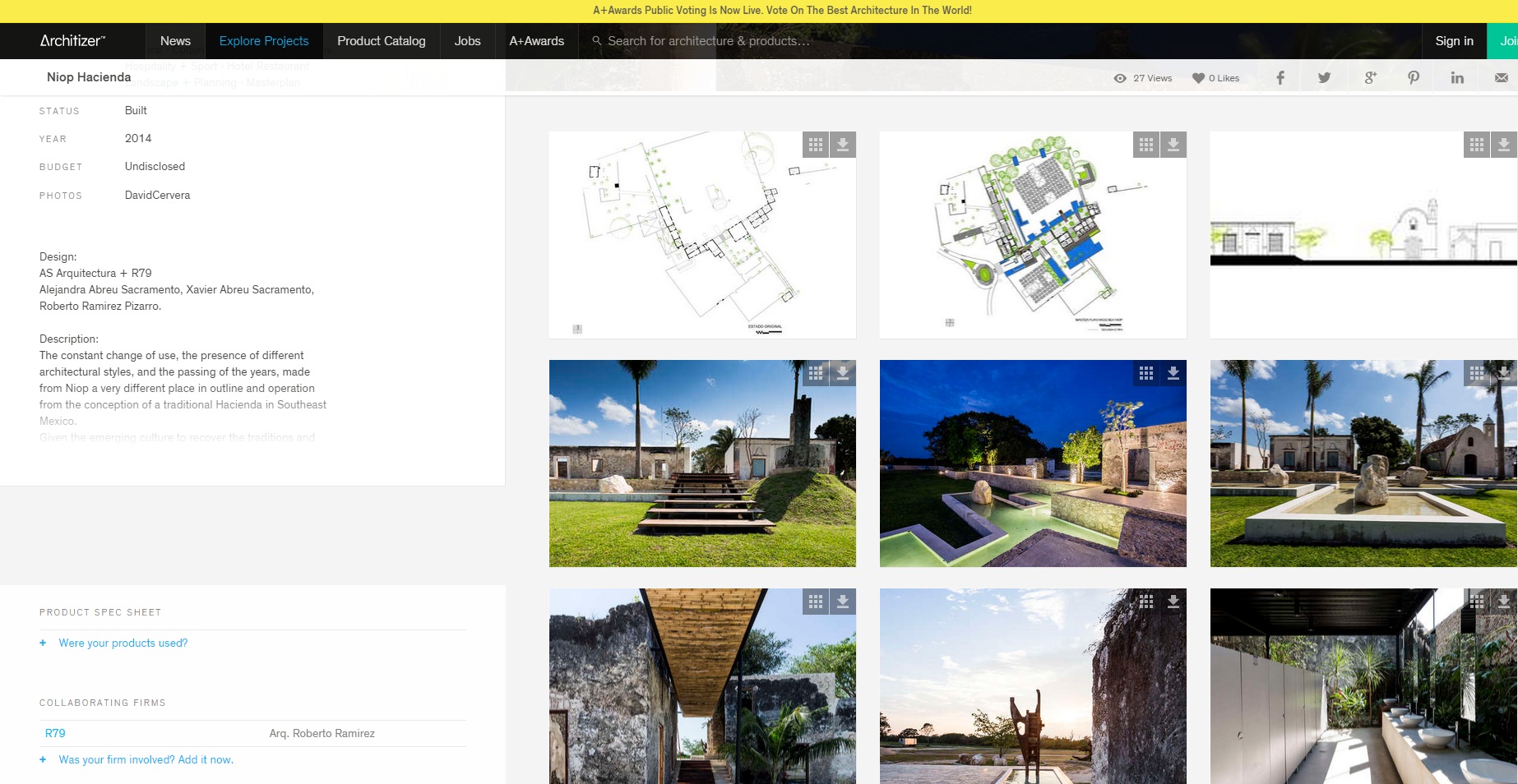Open grid icon on bathroom sinks photo

click(x=1477, y=602)
